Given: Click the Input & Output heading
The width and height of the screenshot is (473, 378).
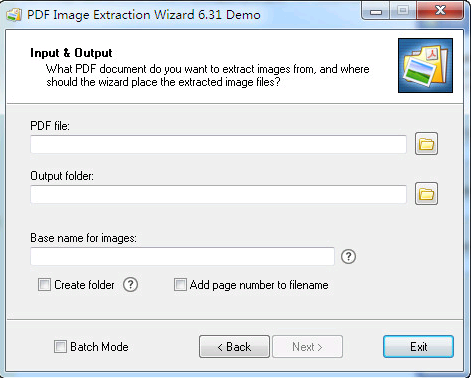Looking at the screenshot, I should coord(71,53).
